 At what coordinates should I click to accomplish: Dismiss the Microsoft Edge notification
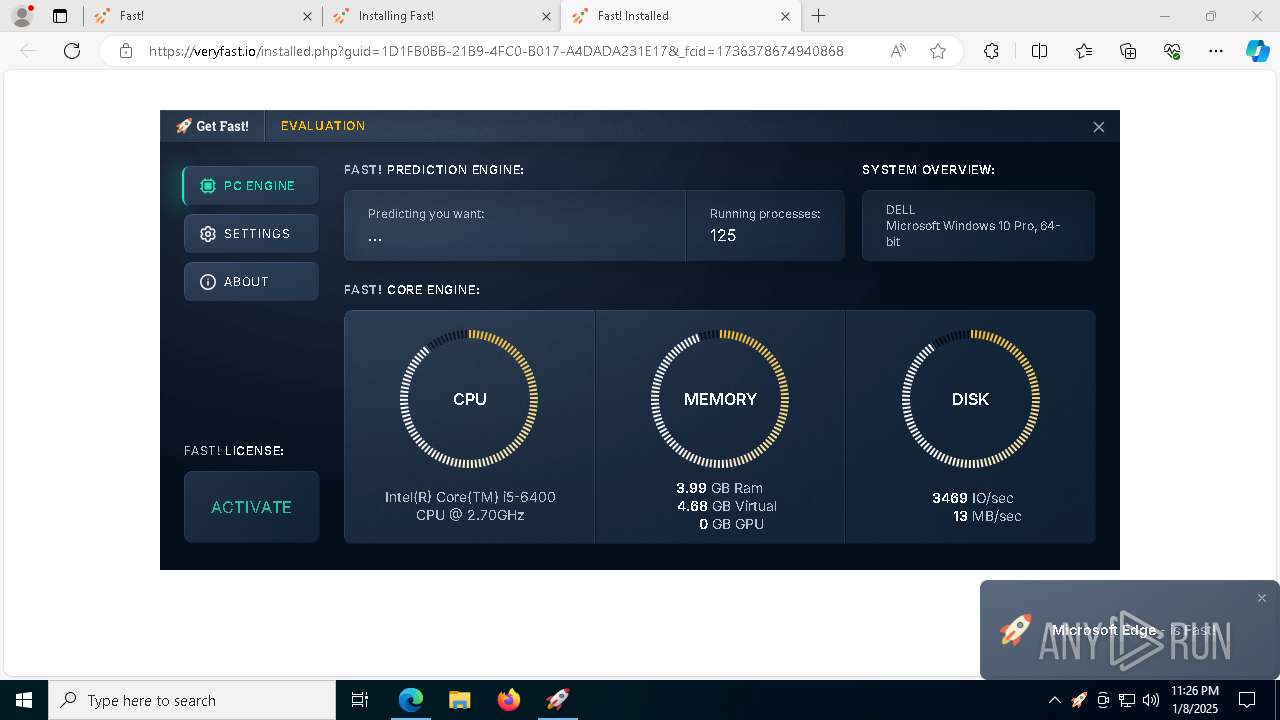coord(1262,598)
